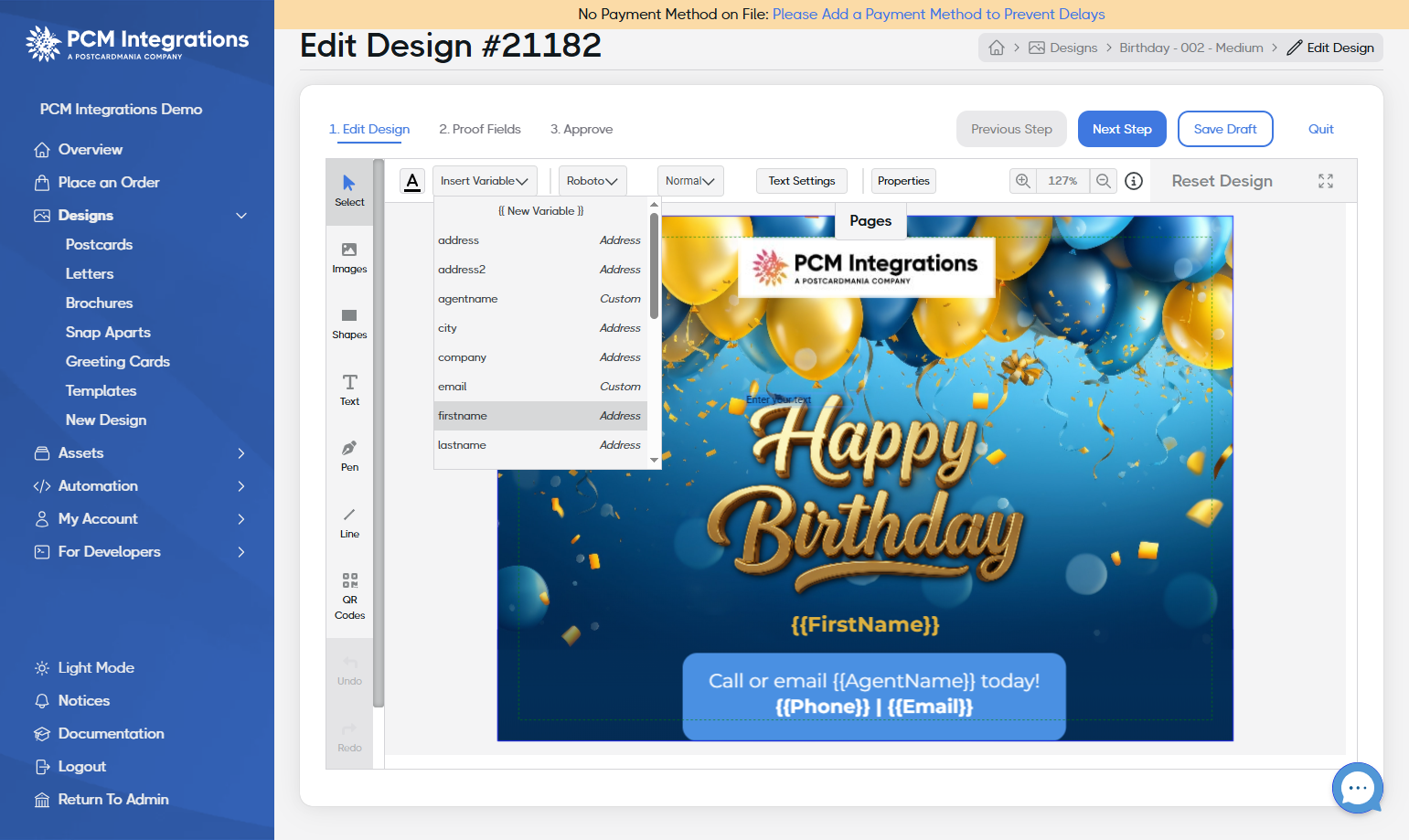The height and width of the screenshot is (840, 1409).
Task: Select the Pen tool
Action: 349,456
